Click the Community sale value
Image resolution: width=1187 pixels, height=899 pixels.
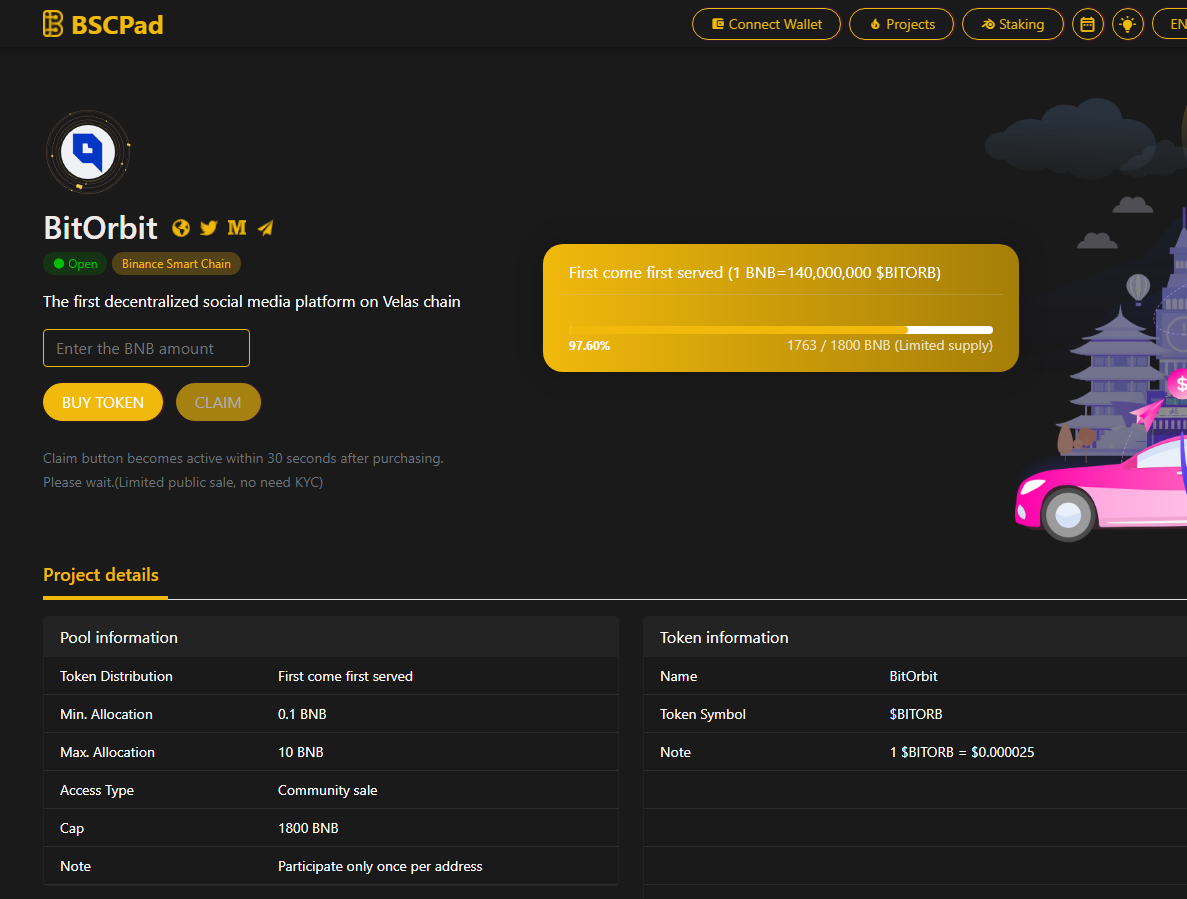328,790
